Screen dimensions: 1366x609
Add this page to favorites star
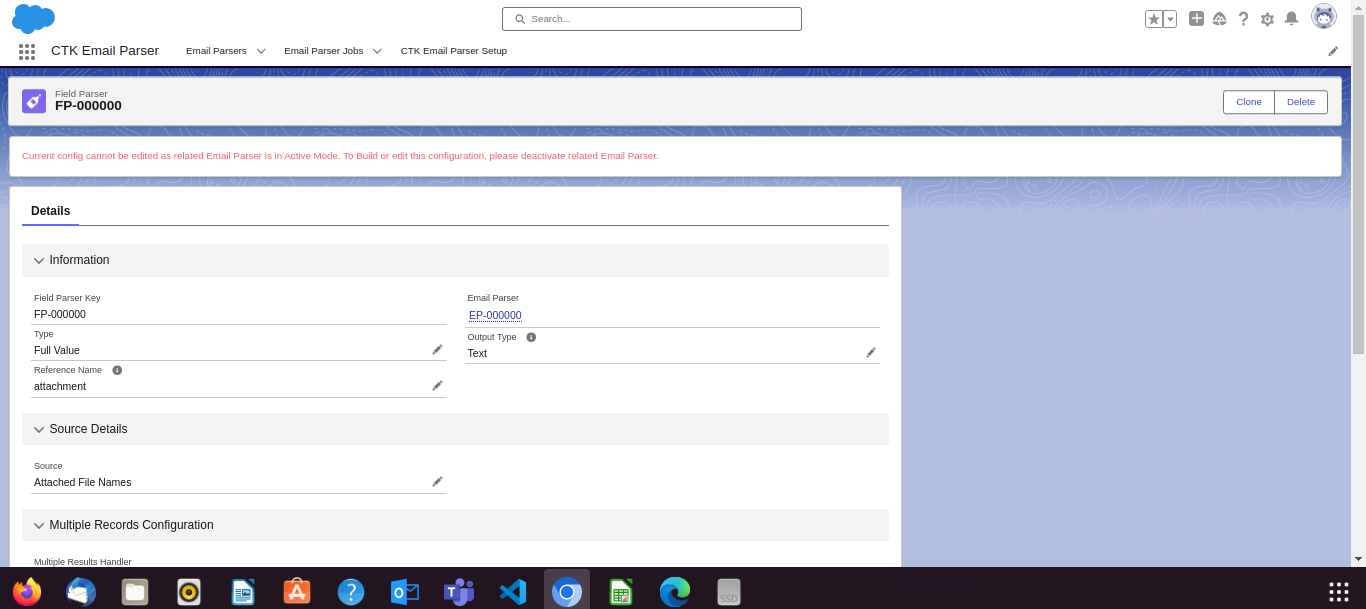[1154, 19]
